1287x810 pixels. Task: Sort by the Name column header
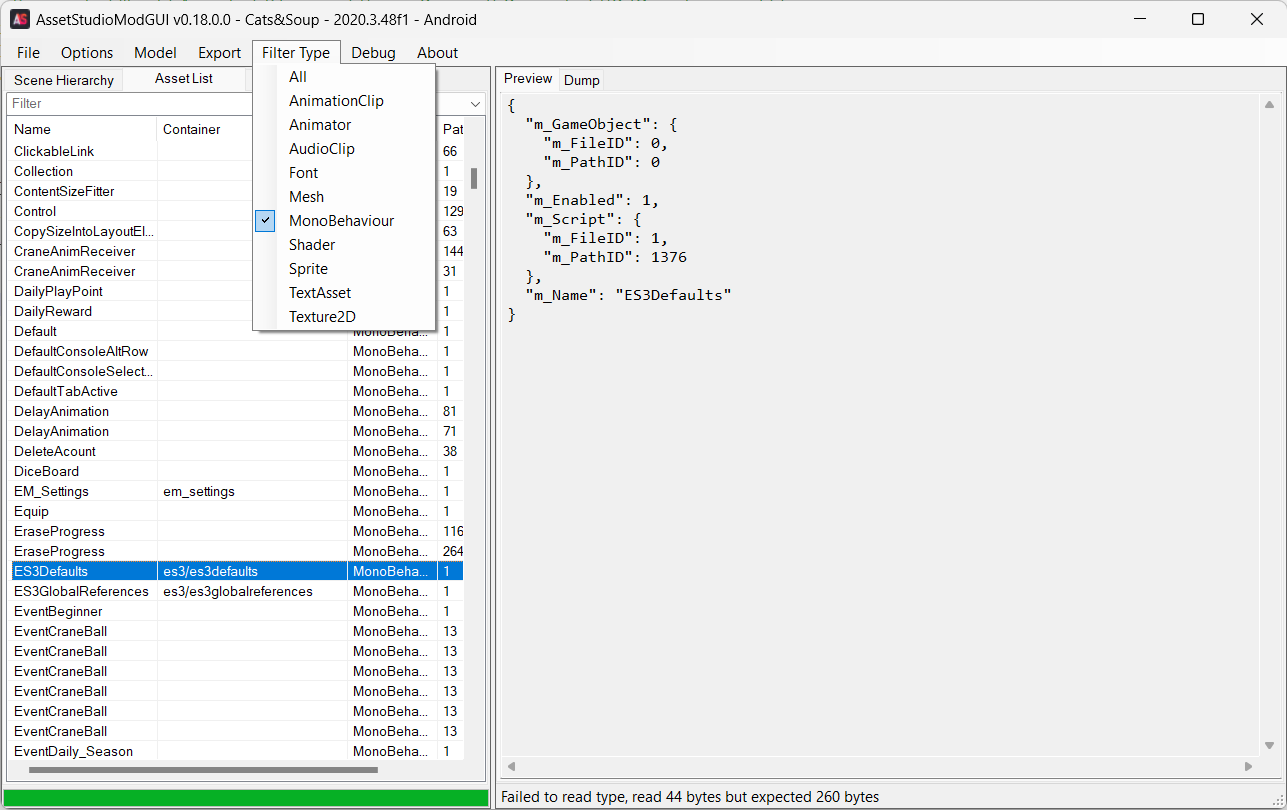click(82, 129)
